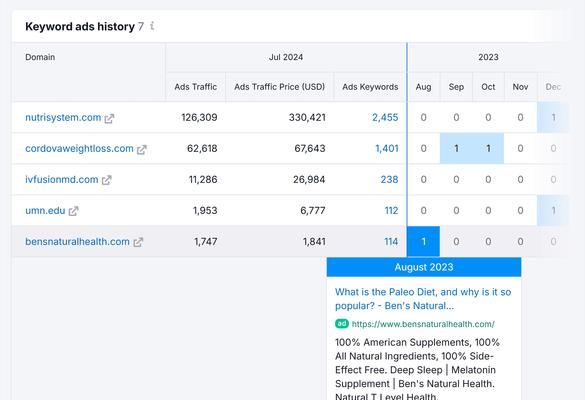Select the 11,286 ads traffic value
This screenshot has width=585, height=400.
pos(203,179)
